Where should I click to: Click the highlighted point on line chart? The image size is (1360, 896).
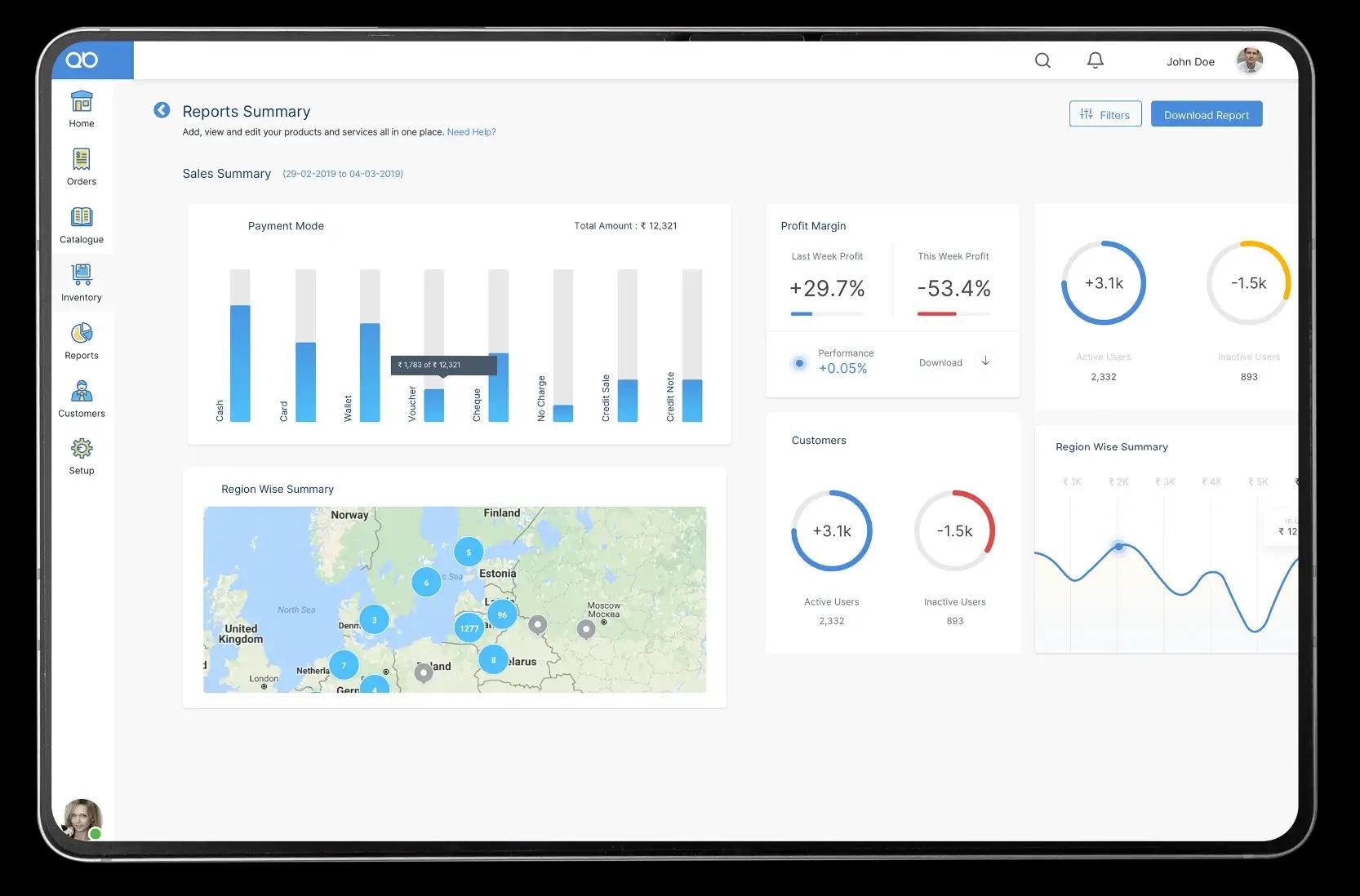[x=1118, y=546]
